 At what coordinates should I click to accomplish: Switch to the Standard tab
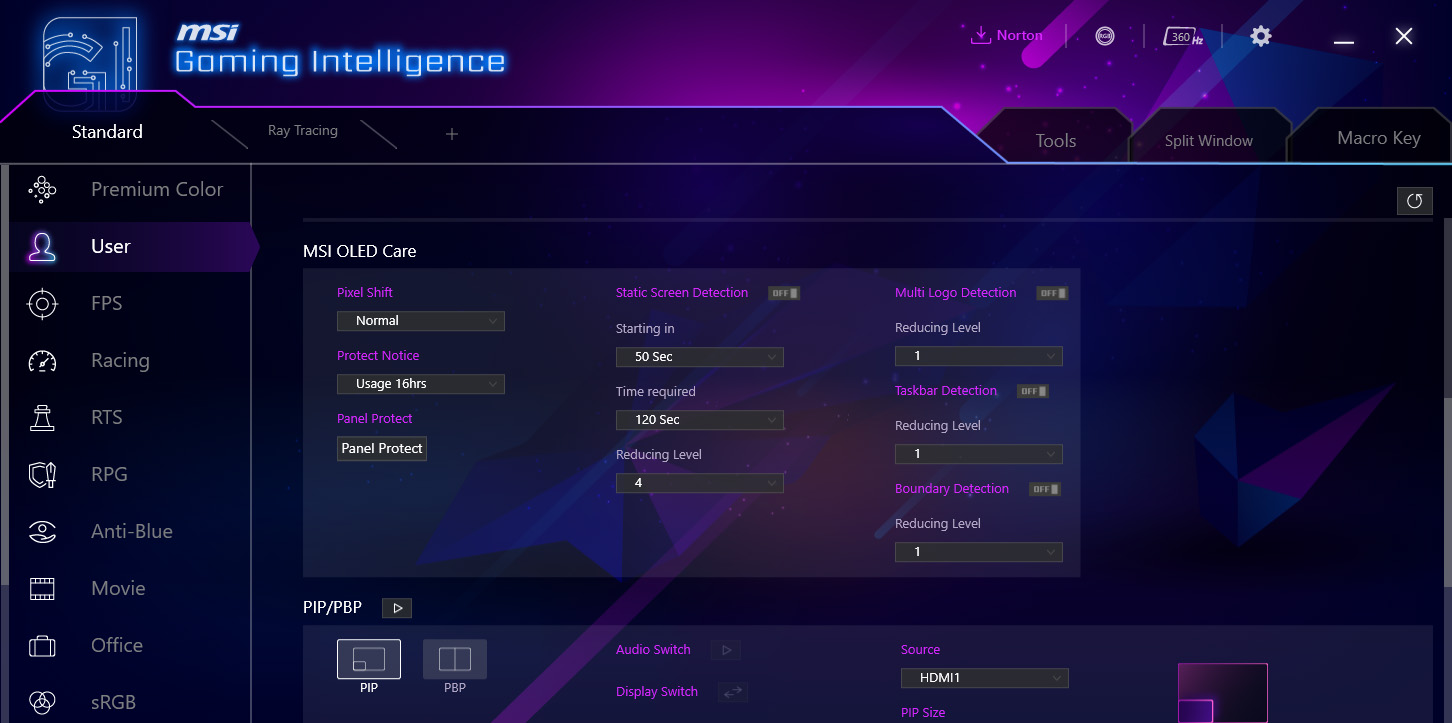pyautogui.click(x=107, y=132)
